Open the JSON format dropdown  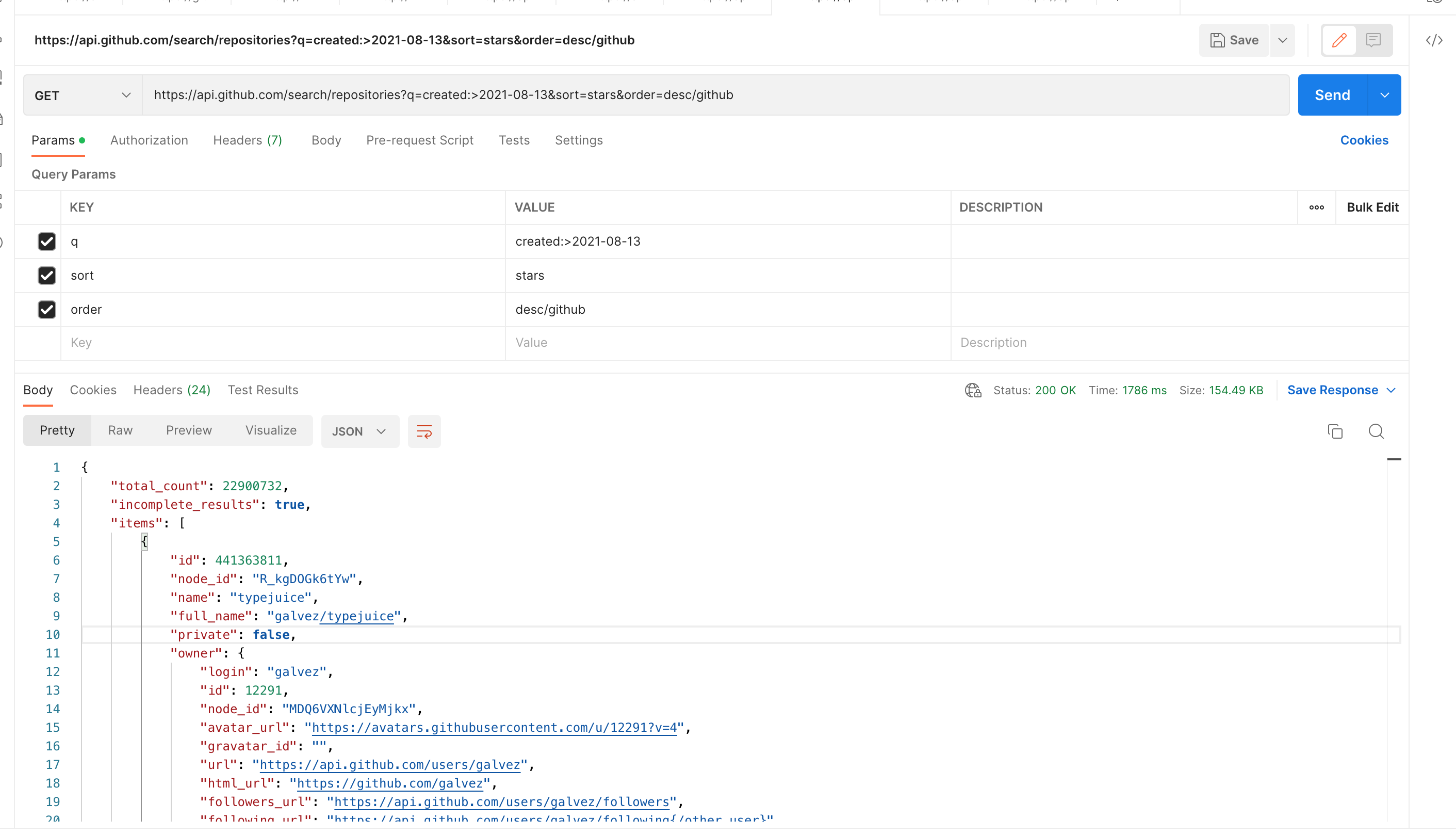[360, 431]
